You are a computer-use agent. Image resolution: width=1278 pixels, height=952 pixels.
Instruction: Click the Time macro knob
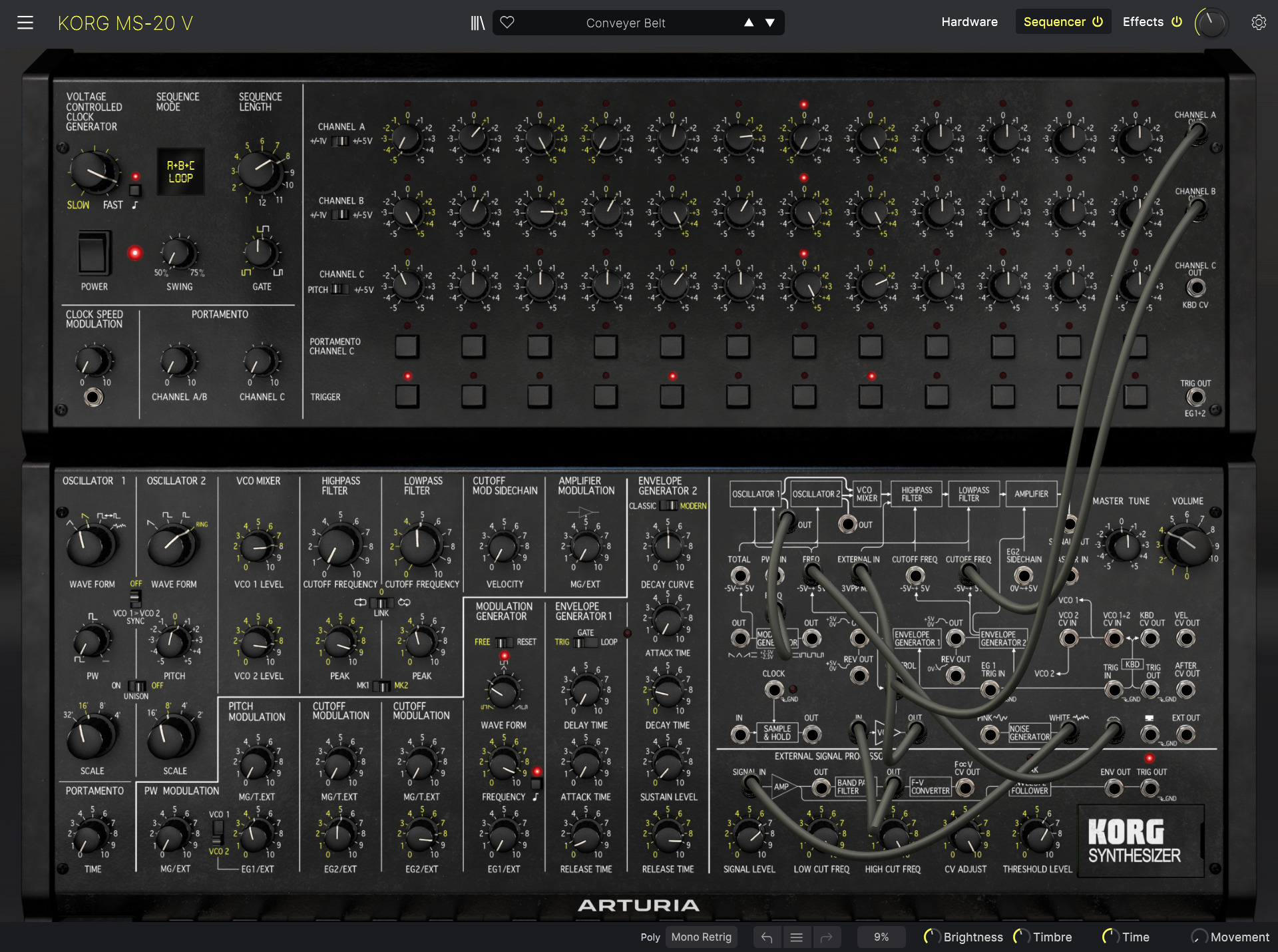pos(1110,937)
